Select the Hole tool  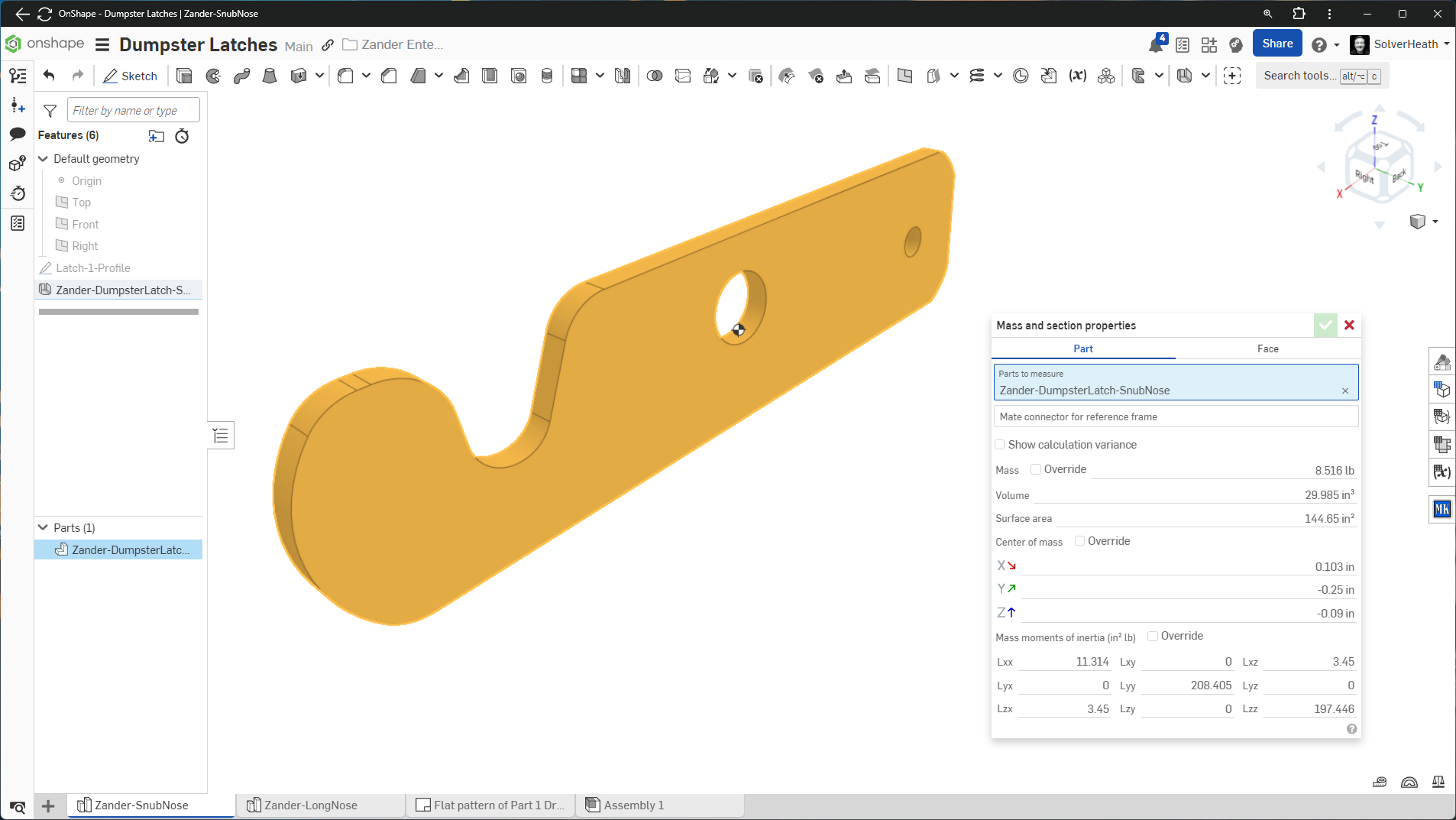click(519, 76)
